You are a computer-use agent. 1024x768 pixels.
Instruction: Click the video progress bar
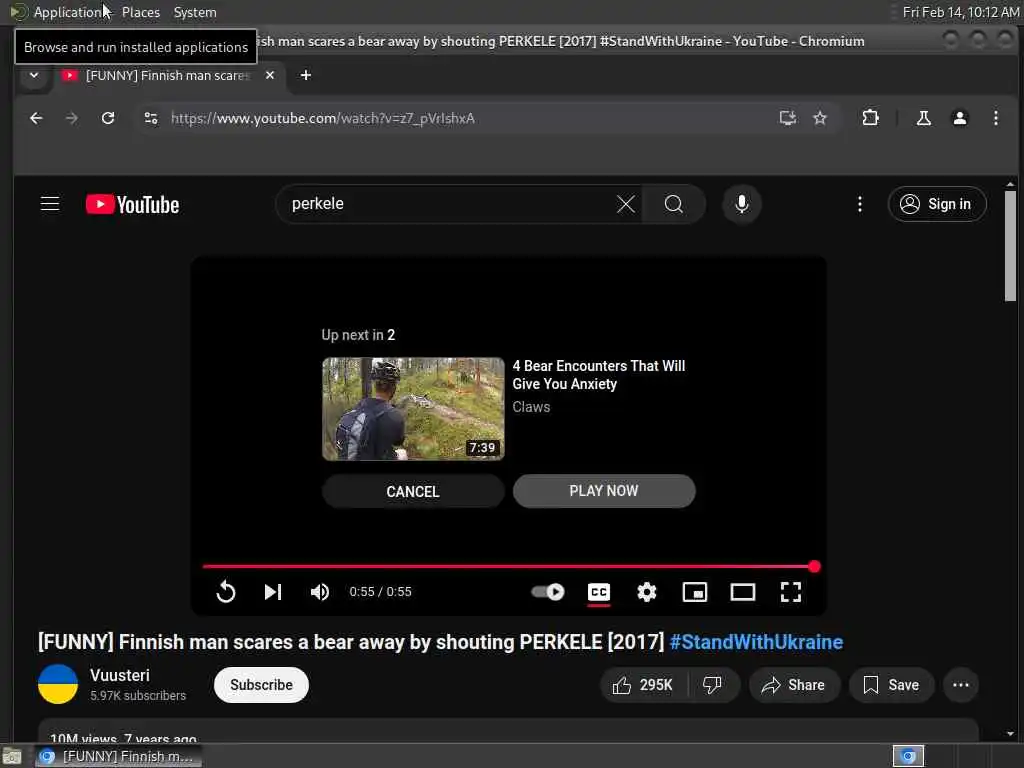click(x=510, y=566)
